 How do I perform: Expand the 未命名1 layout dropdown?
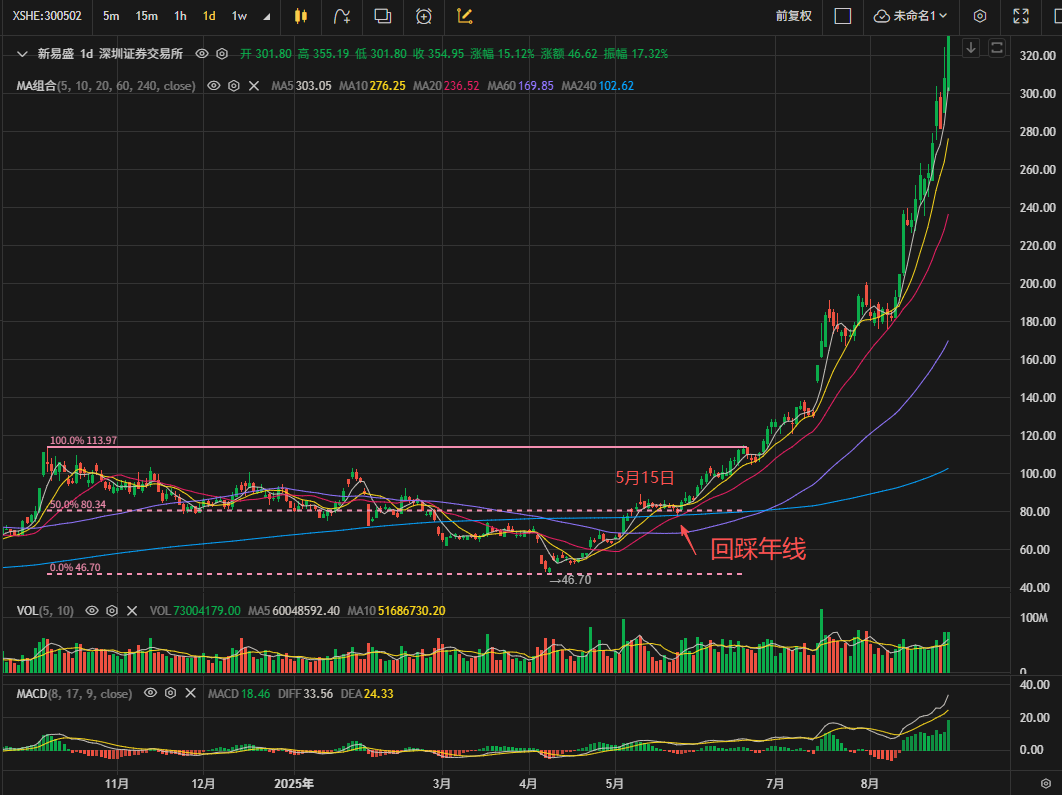click(910, 16)
